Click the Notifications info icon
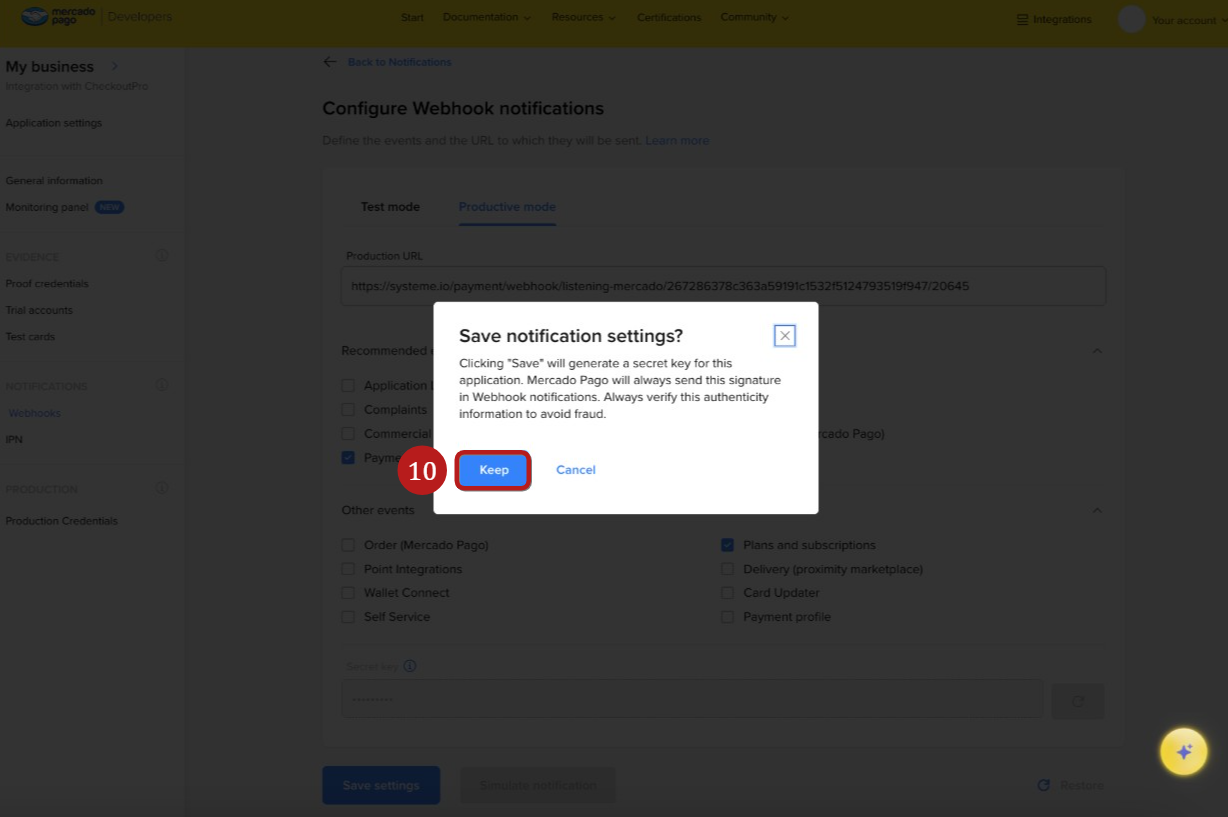Viewport: 1228px width, 817px height. coord(162,385)
